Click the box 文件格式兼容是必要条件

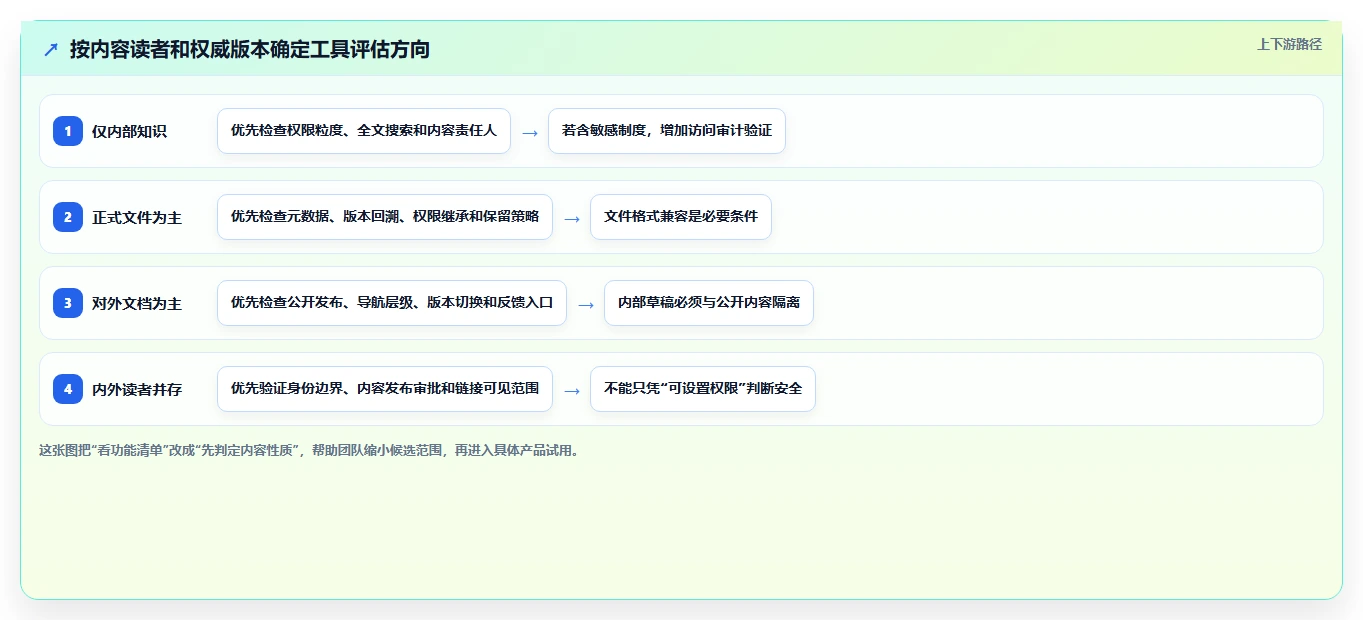click(x=681, y=217)
